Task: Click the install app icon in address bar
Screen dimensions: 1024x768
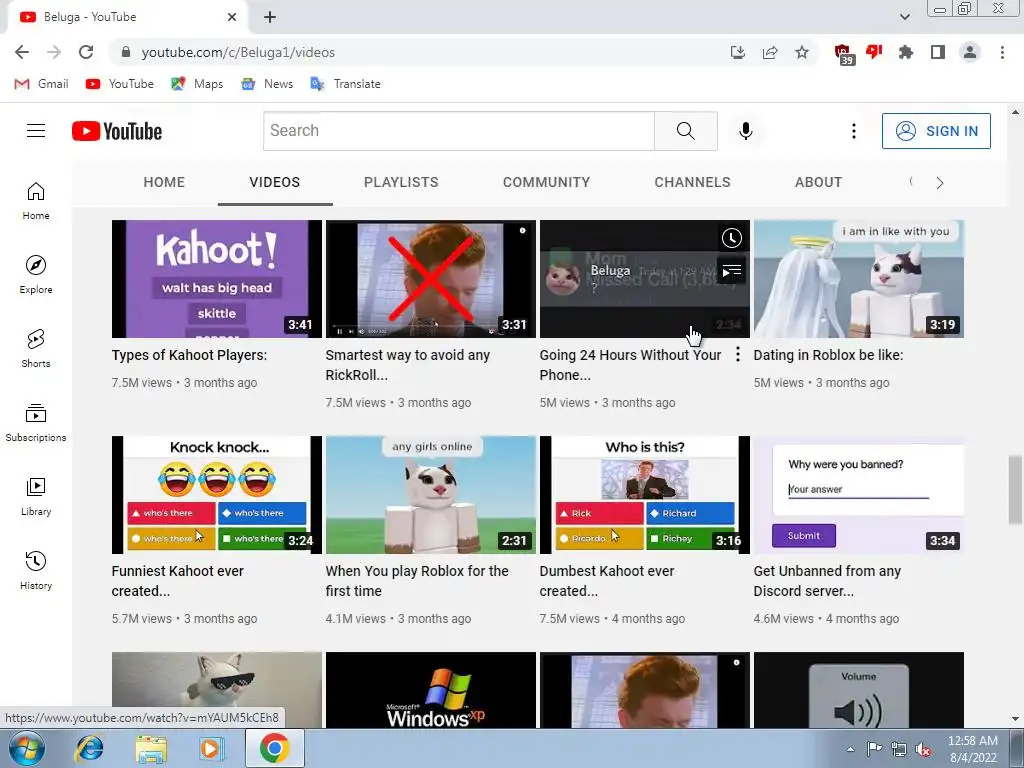Action: [737, 52]
